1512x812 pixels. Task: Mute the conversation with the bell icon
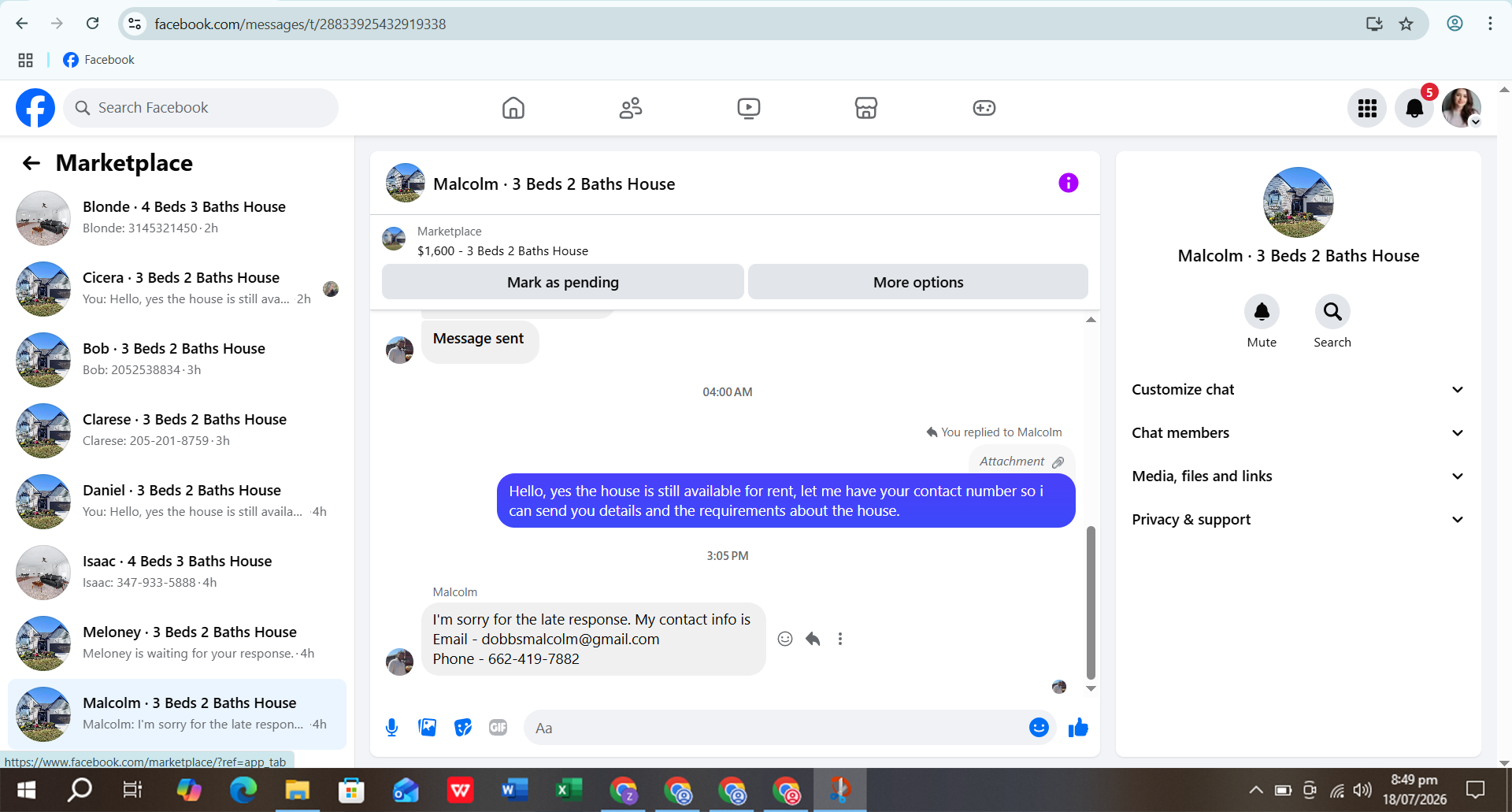coord(1262,312)
